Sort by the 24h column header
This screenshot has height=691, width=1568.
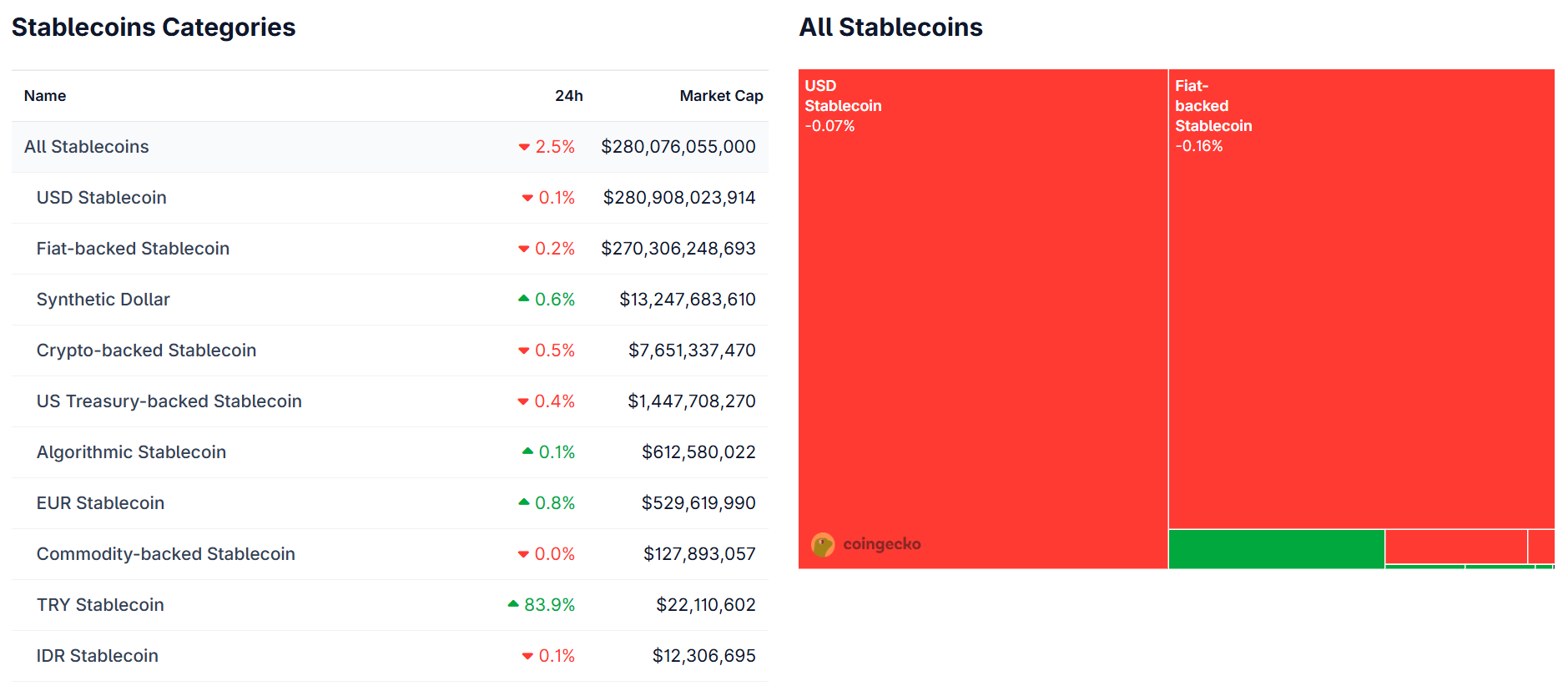568,96
